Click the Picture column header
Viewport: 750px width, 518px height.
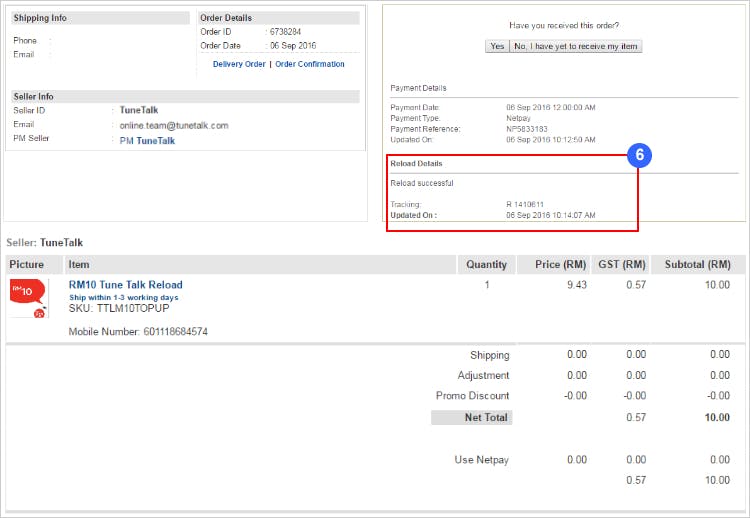point(34,265)
